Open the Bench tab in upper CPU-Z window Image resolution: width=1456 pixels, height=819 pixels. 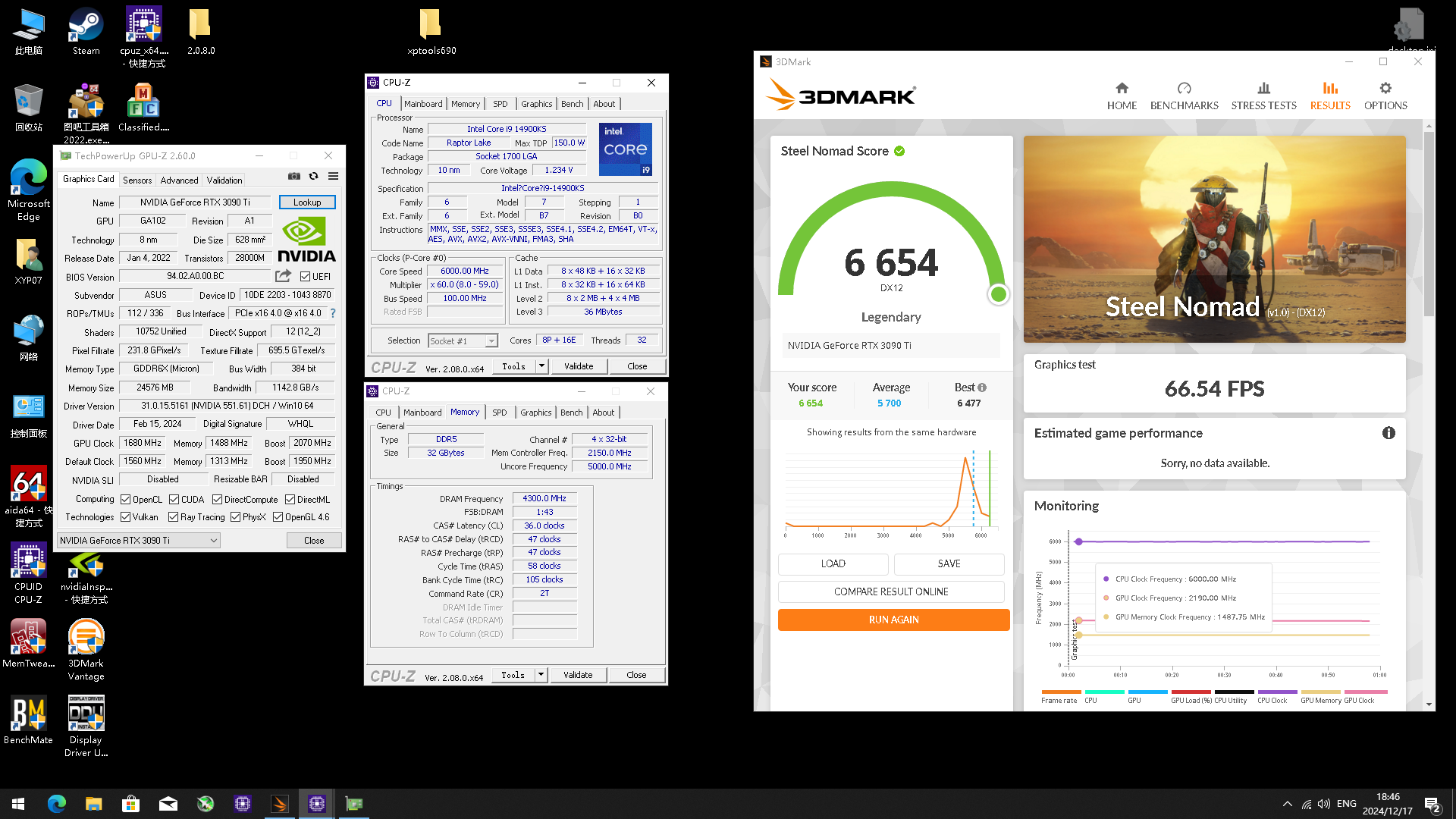(x=573, y=104)
